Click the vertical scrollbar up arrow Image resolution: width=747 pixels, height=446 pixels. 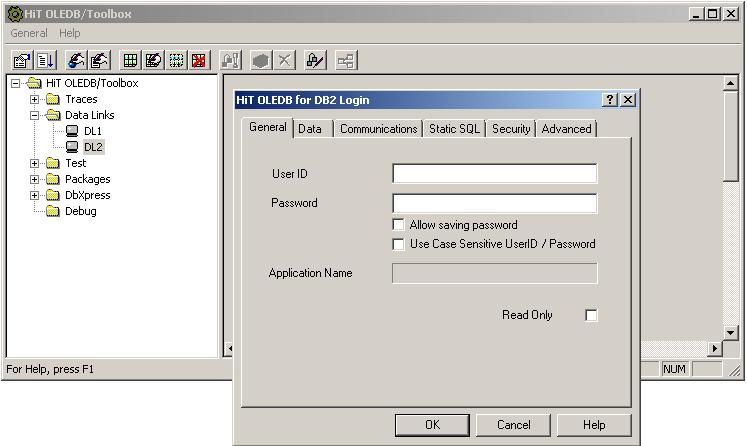(730, 83)
